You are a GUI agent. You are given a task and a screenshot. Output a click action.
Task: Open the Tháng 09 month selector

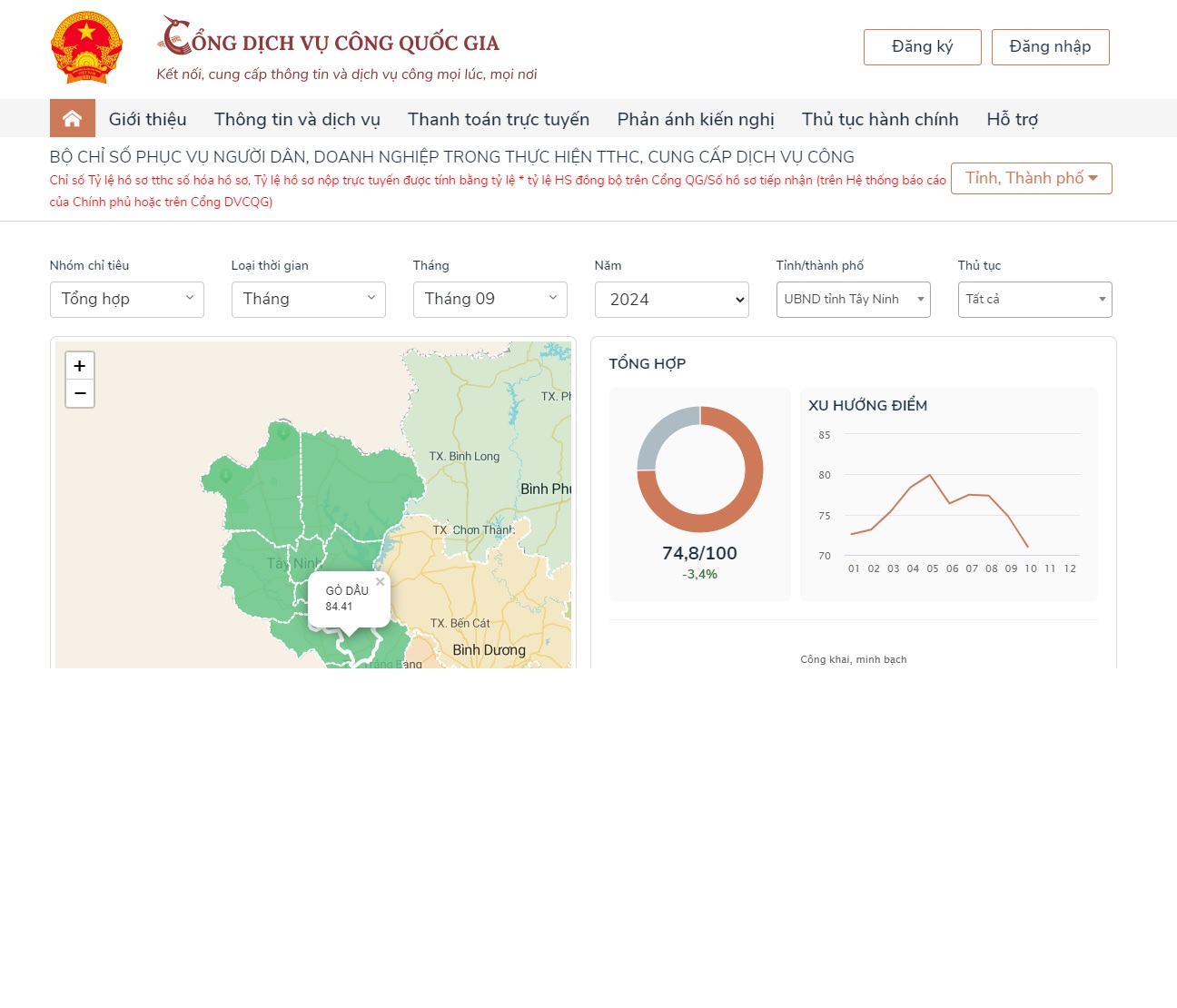[490, 300]
